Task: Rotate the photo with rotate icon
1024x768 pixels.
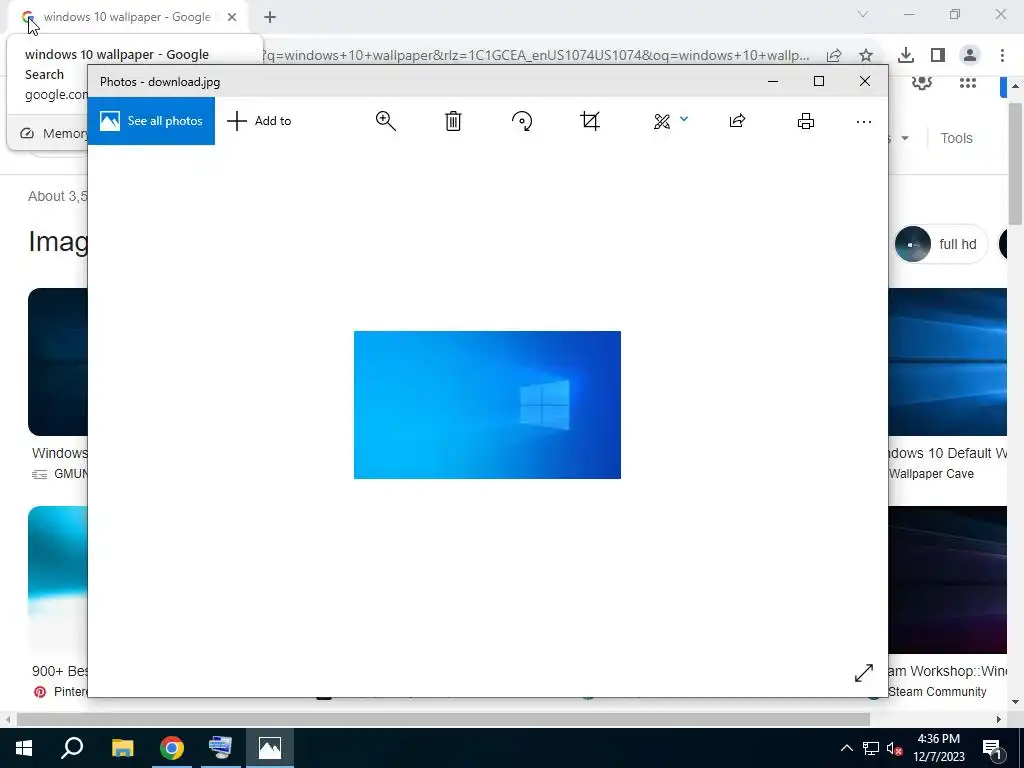Action: (x=522, y=121)
